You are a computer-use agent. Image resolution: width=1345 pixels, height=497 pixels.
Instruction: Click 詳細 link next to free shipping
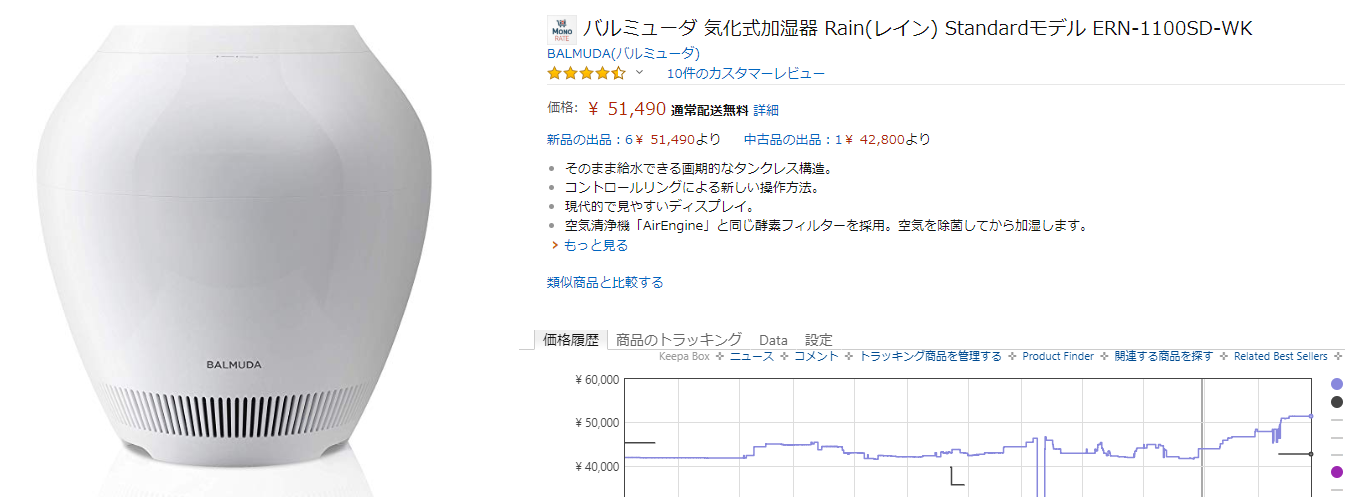click(765, 110)
